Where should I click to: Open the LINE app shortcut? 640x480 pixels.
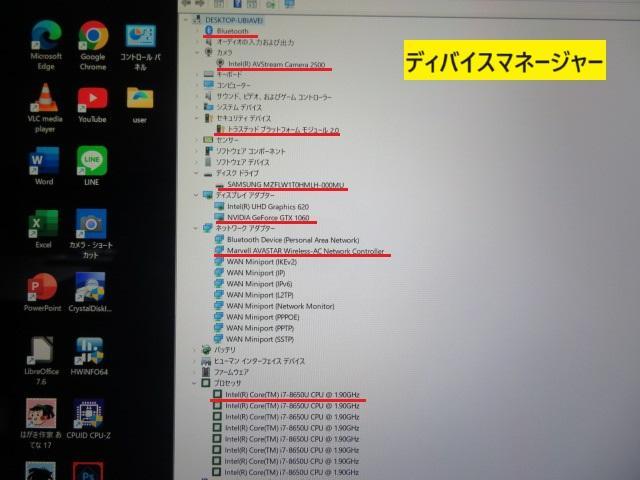(x=91, y=166)
